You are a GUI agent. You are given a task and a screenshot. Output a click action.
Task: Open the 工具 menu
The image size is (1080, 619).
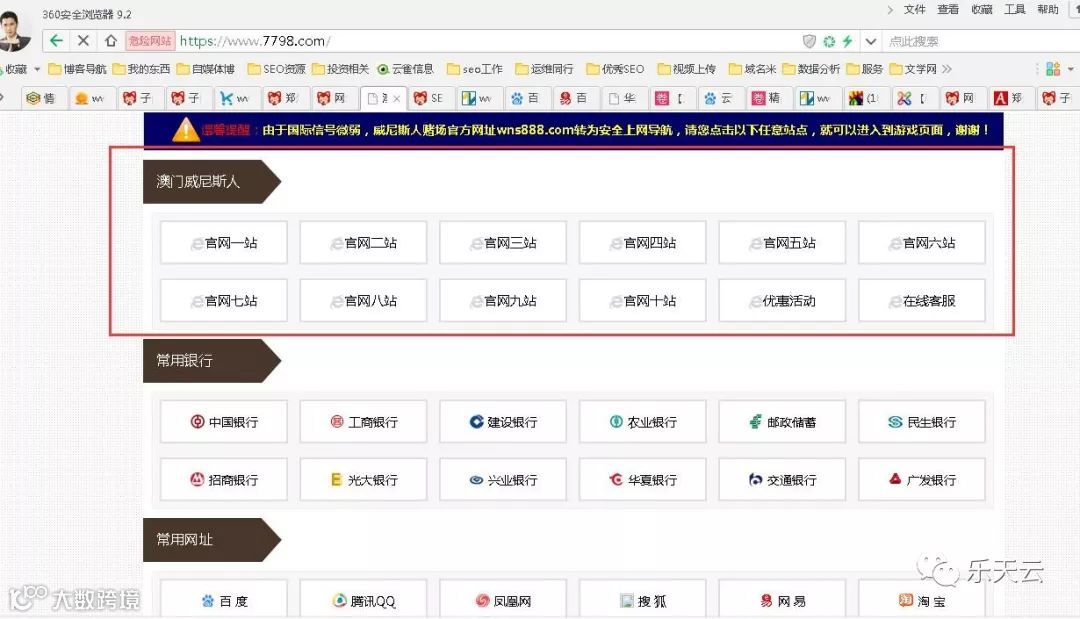1015,9
